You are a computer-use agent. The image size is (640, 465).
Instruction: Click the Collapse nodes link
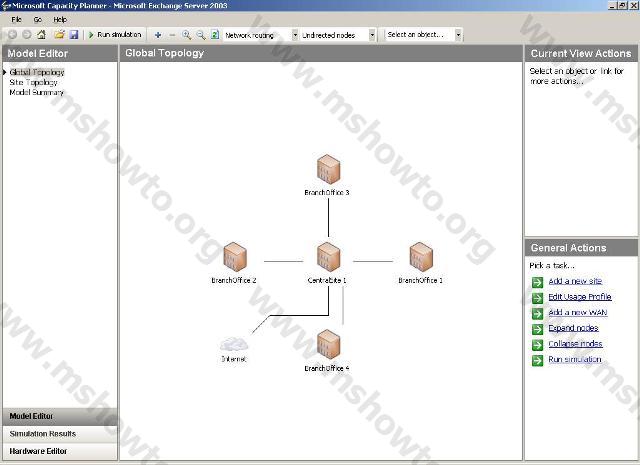pyautogui.click(x=575, y=344)
